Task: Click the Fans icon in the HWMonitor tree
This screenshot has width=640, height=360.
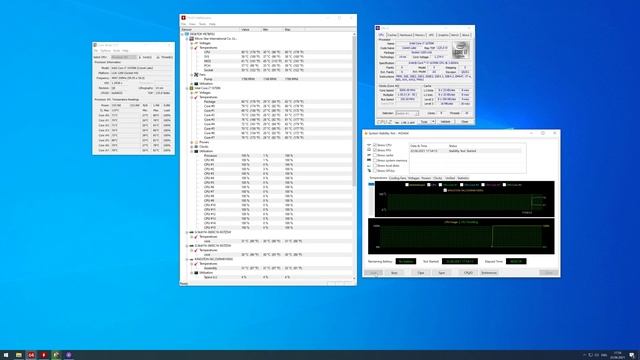Action: pos(196,75)
